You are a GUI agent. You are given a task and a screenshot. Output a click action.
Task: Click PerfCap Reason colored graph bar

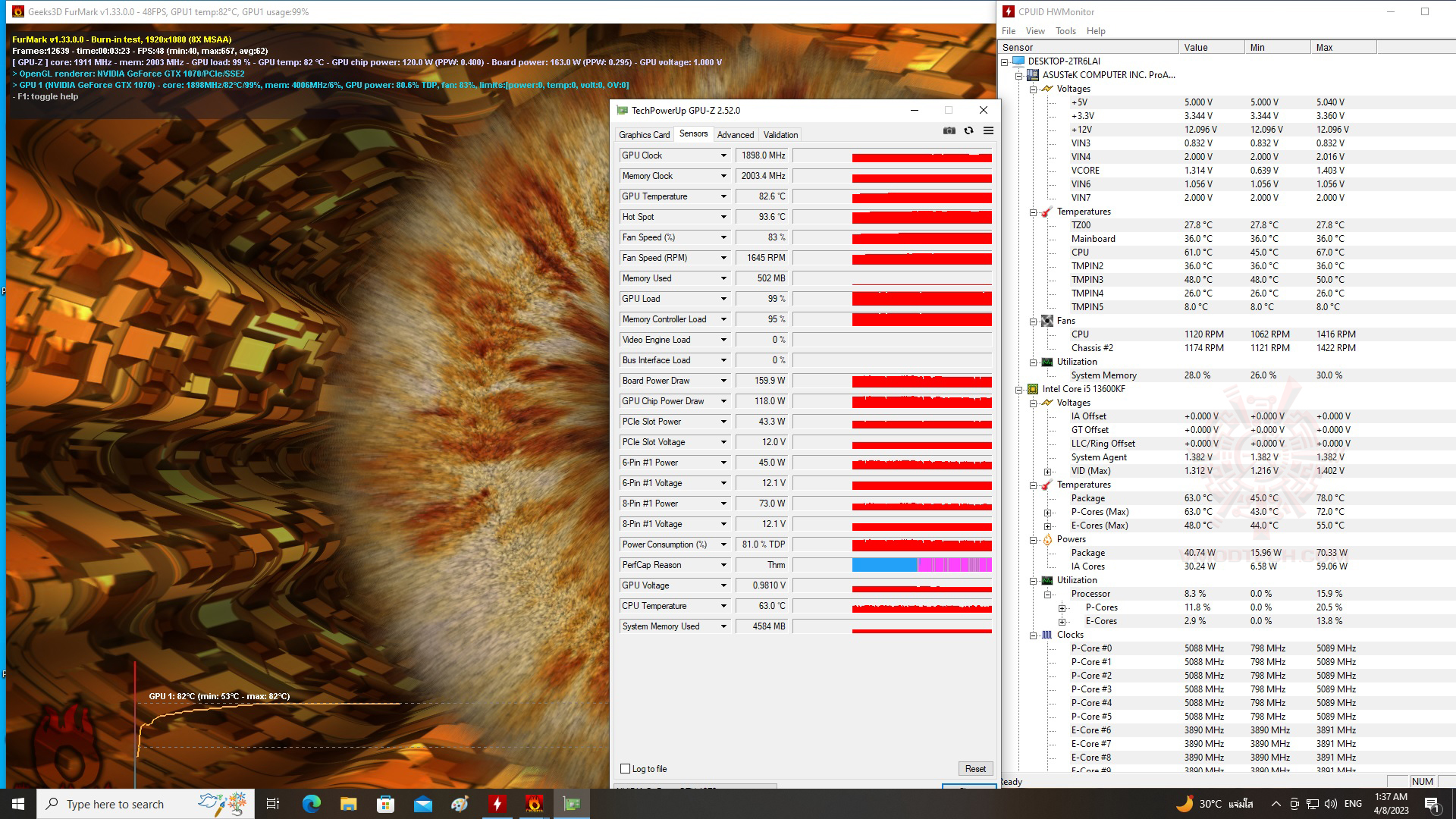pyautogui.click(x=921, y=565)
